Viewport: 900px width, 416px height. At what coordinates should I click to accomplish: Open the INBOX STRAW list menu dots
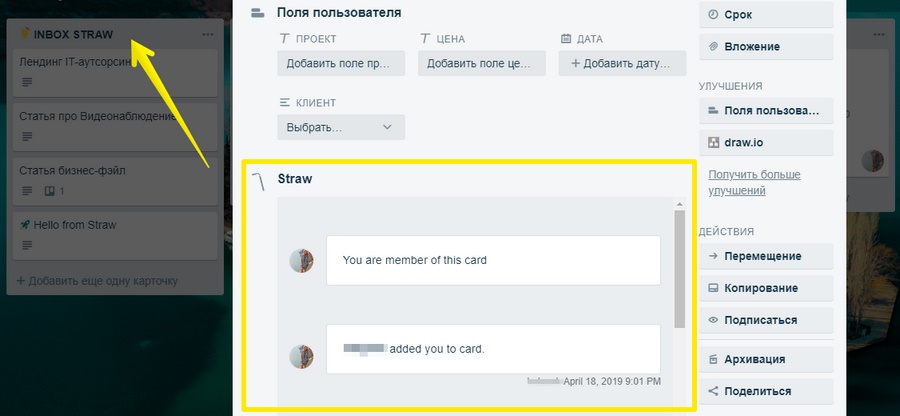pyautogui.click(x=208, y=35)
